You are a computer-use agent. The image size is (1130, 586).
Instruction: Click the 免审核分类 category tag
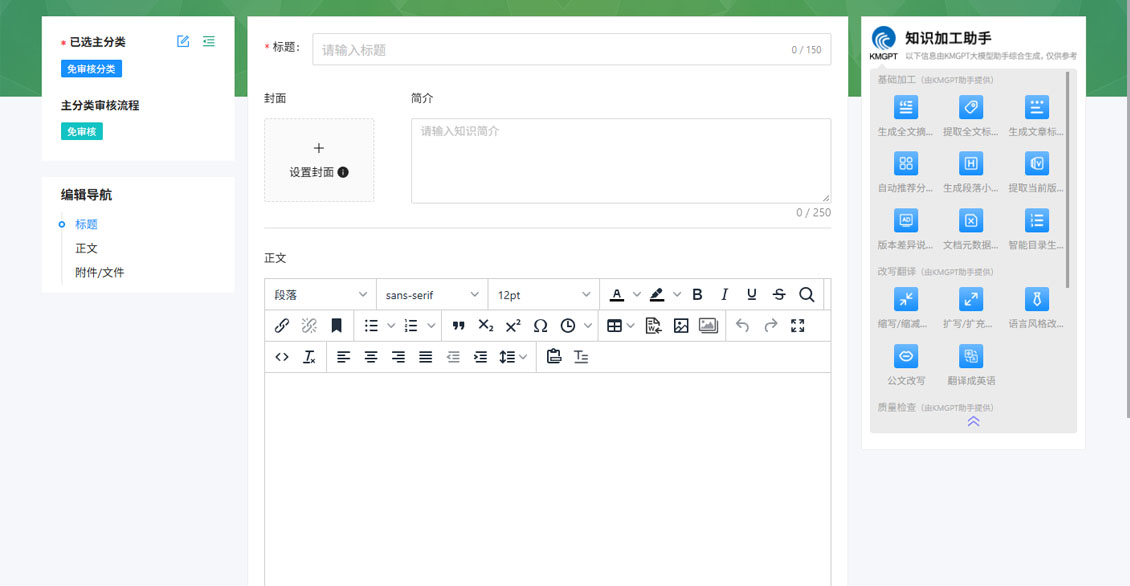(91, 68)
